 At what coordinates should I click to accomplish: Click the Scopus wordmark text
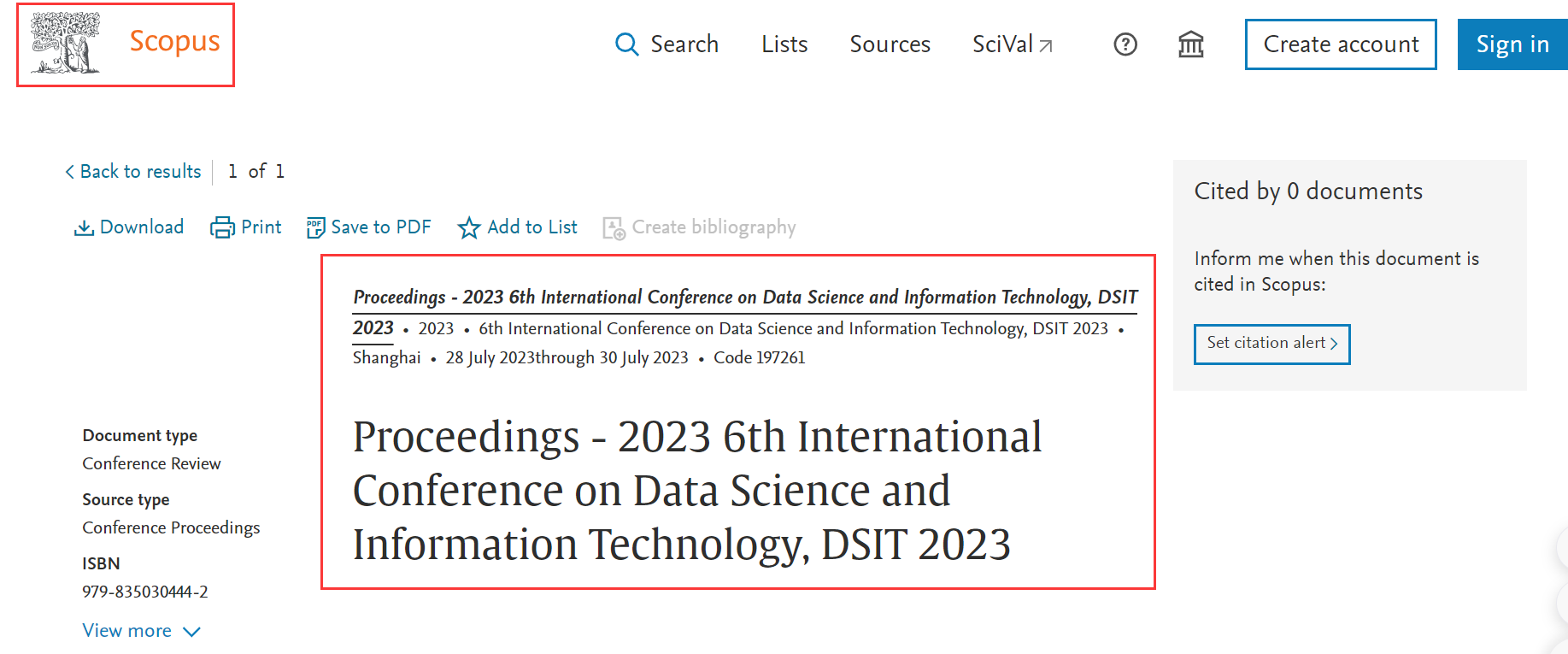point(174,42)
